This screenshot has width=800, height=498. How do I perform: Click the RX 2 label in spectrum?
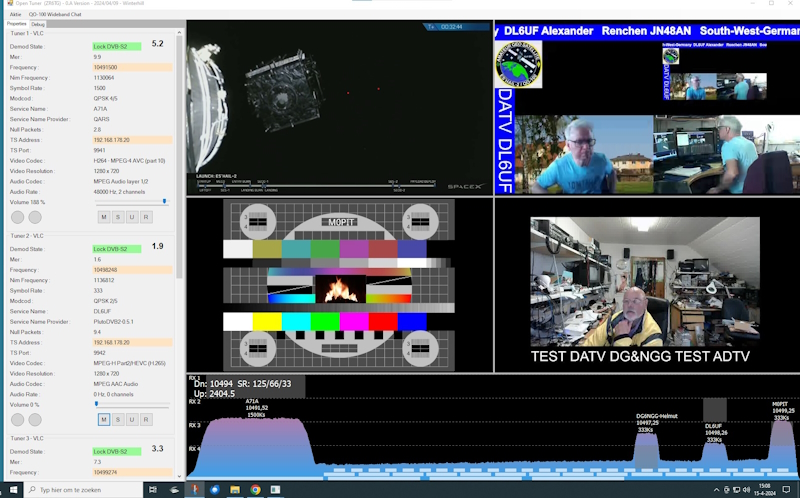coord(194,402)
